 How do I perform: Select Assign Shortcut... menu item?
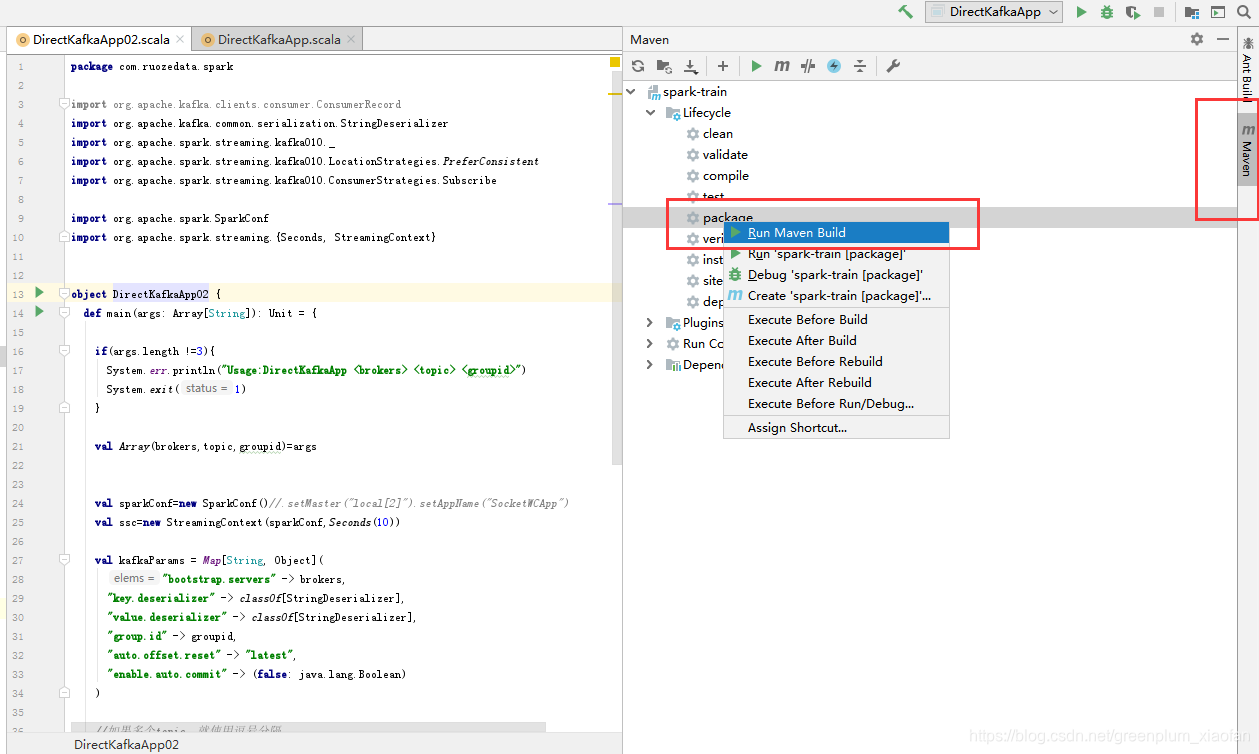[836, 428]
